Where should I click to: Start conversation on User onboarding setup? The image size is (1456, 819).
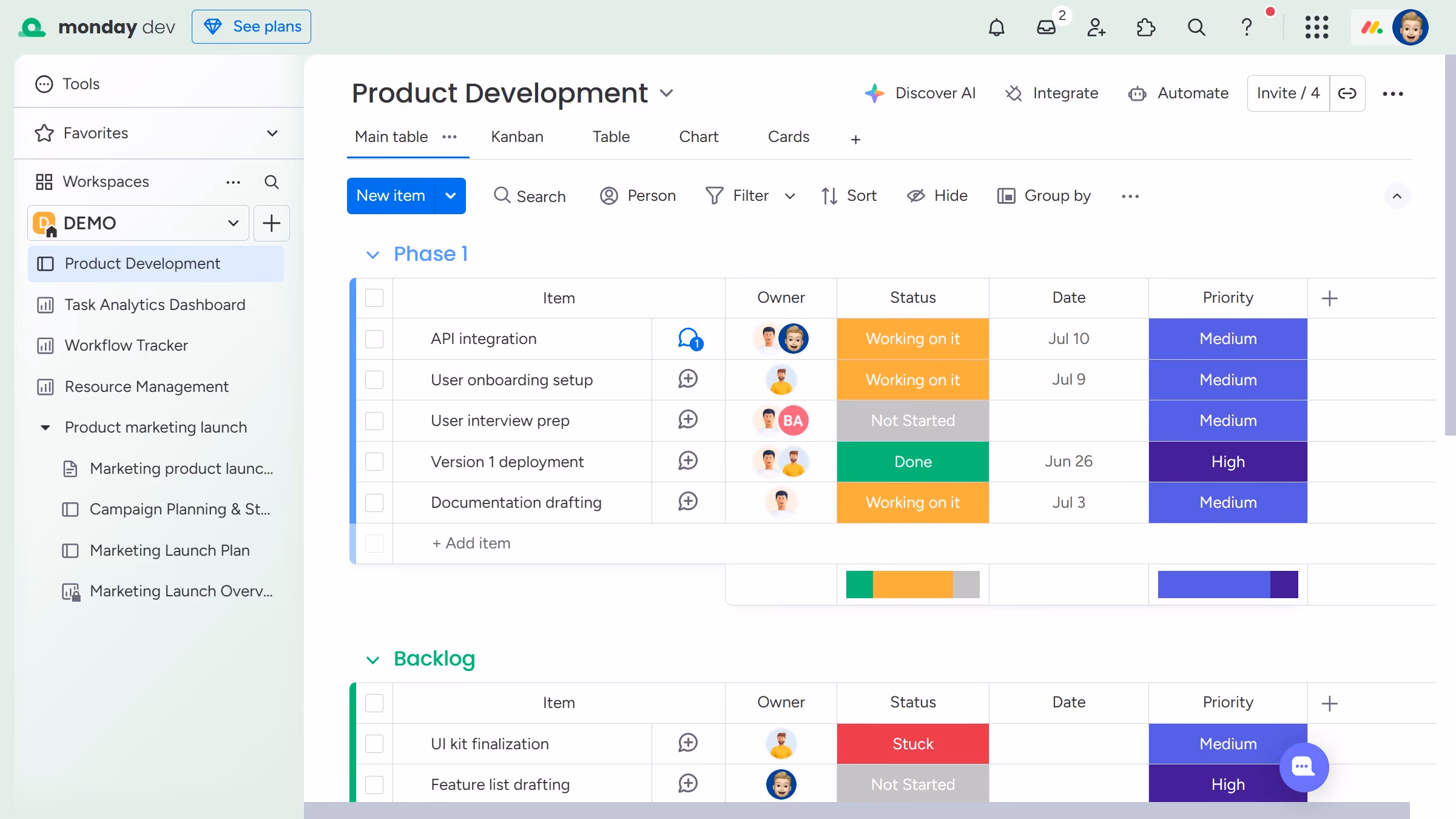688,379
